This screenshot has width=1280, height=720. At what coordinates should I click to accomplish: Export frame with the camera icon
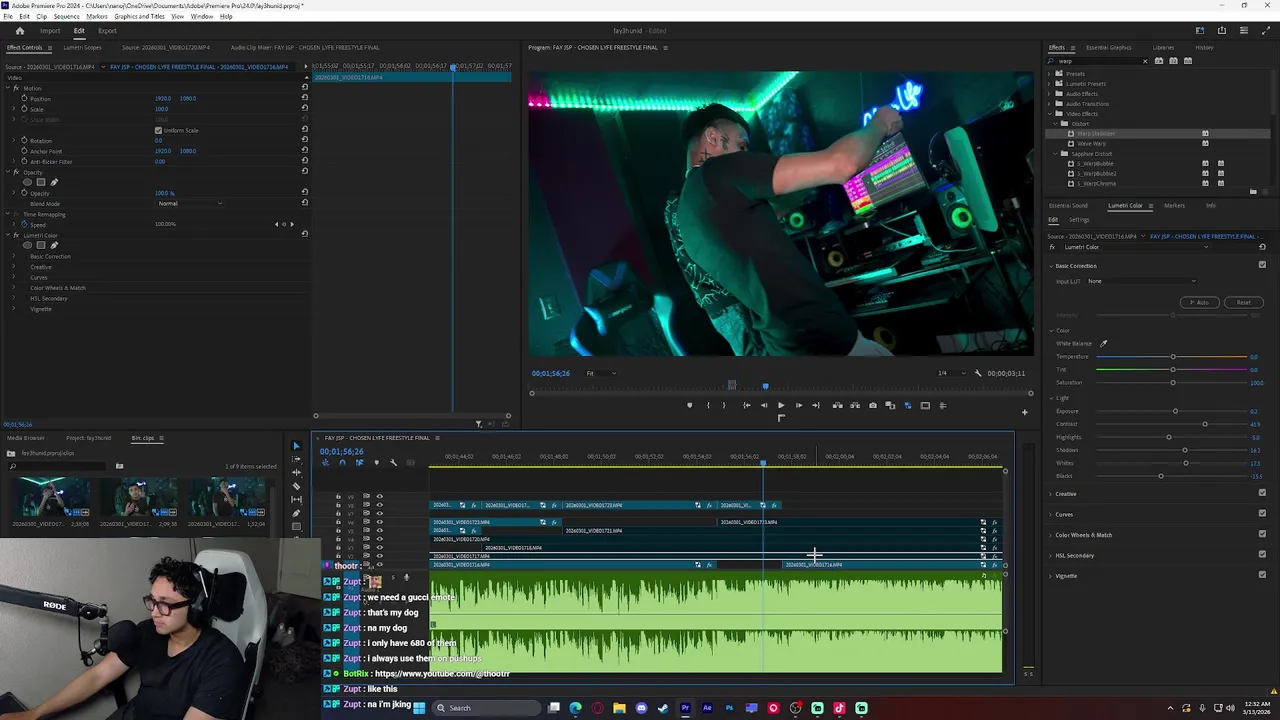click(x=873, y=405)
